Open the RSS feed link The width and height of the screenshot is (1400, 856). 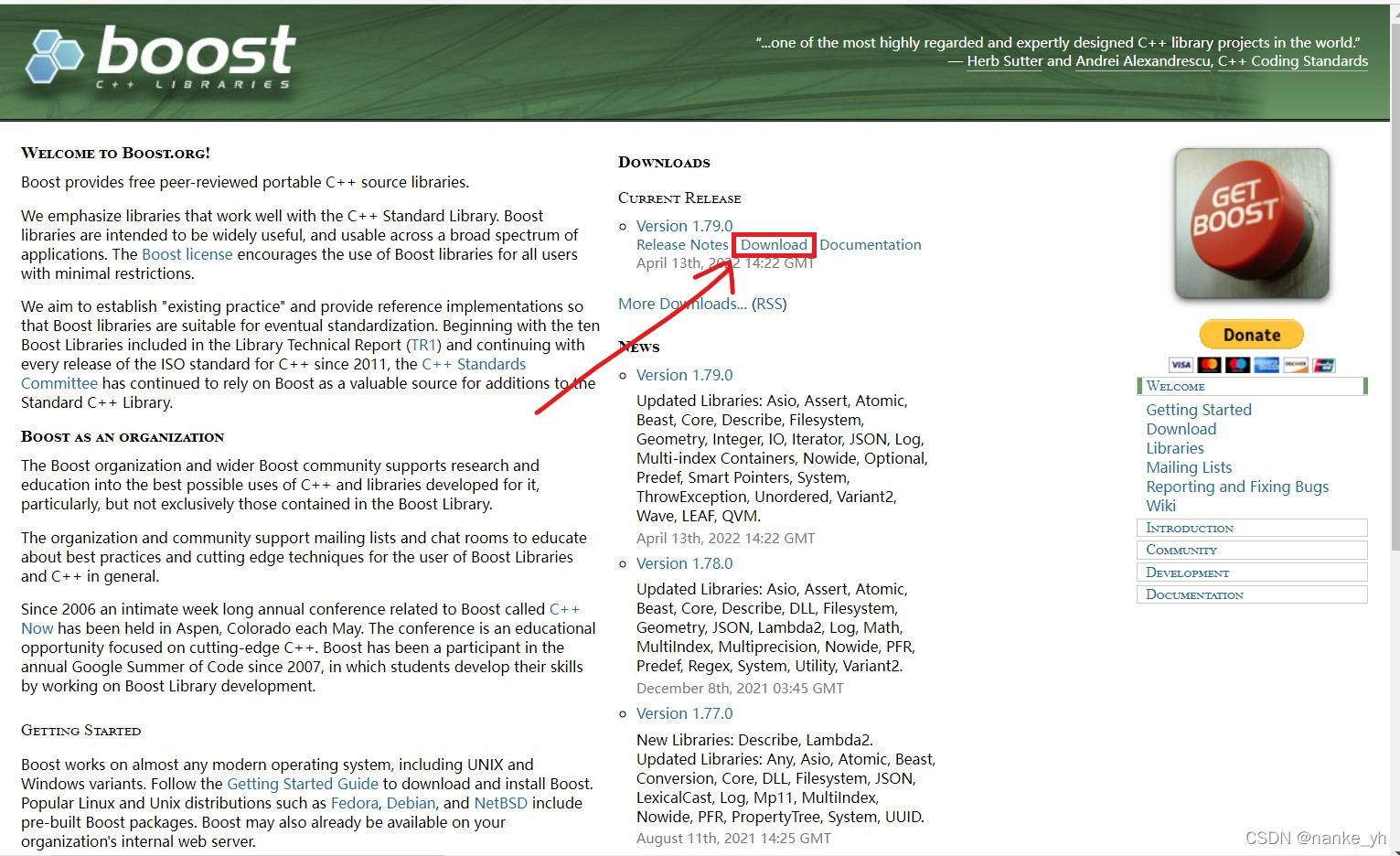(x=769, y=304)
